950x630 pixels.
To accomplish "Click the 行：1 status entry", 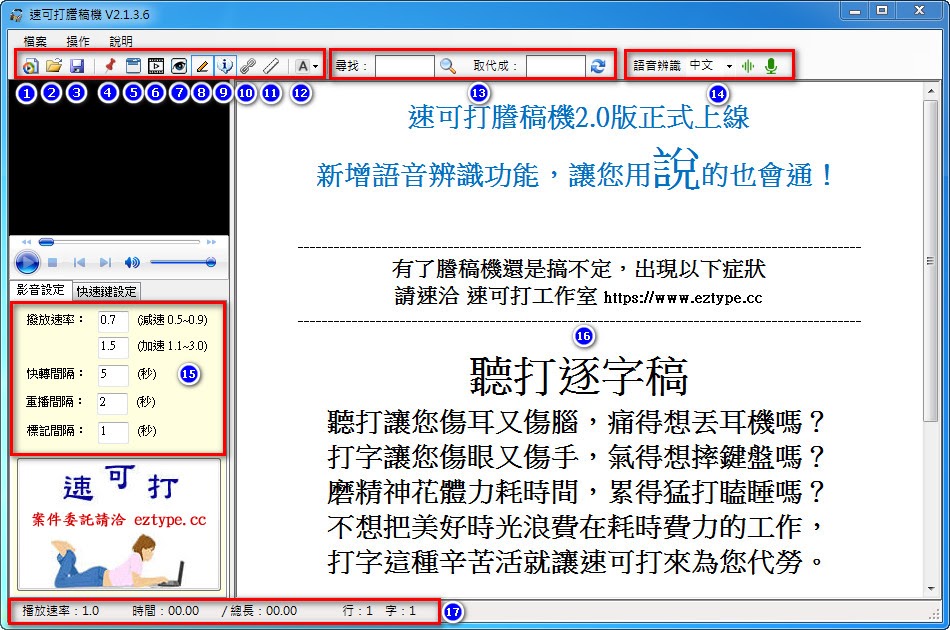I will (x=357, y=611).
